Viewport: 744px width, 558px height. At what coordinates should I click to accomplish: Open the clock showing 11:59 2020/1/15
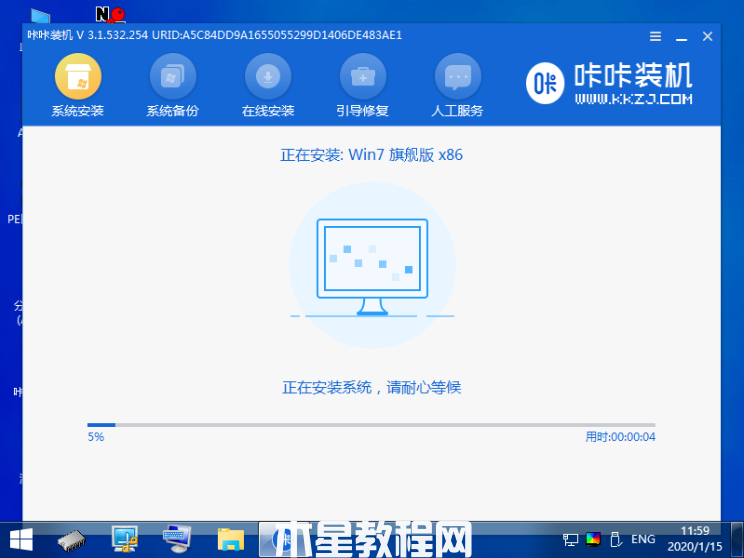[x=695, y=539]
